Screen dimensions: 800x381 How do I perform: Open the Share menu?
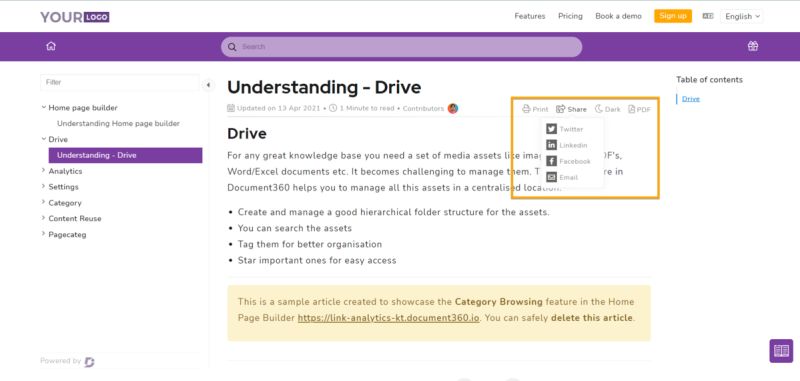tap(571, 109)
